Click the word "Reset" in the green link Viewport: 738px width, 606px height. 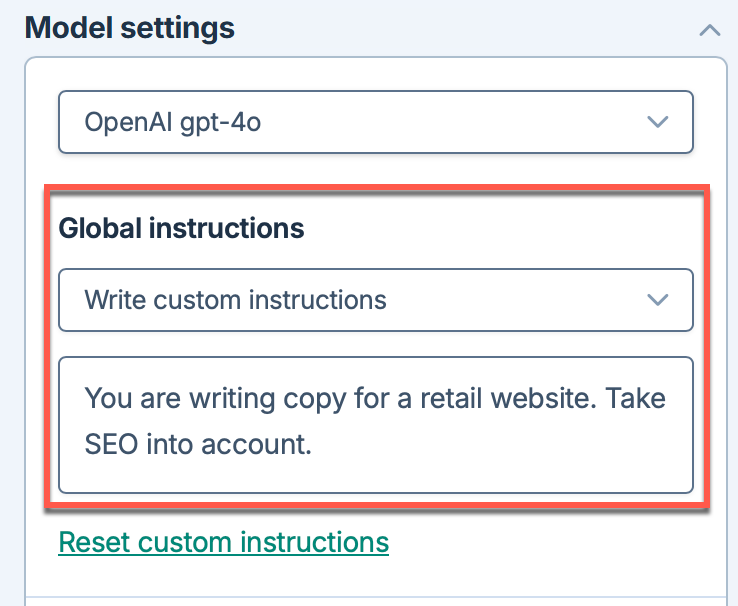[93, 542]
